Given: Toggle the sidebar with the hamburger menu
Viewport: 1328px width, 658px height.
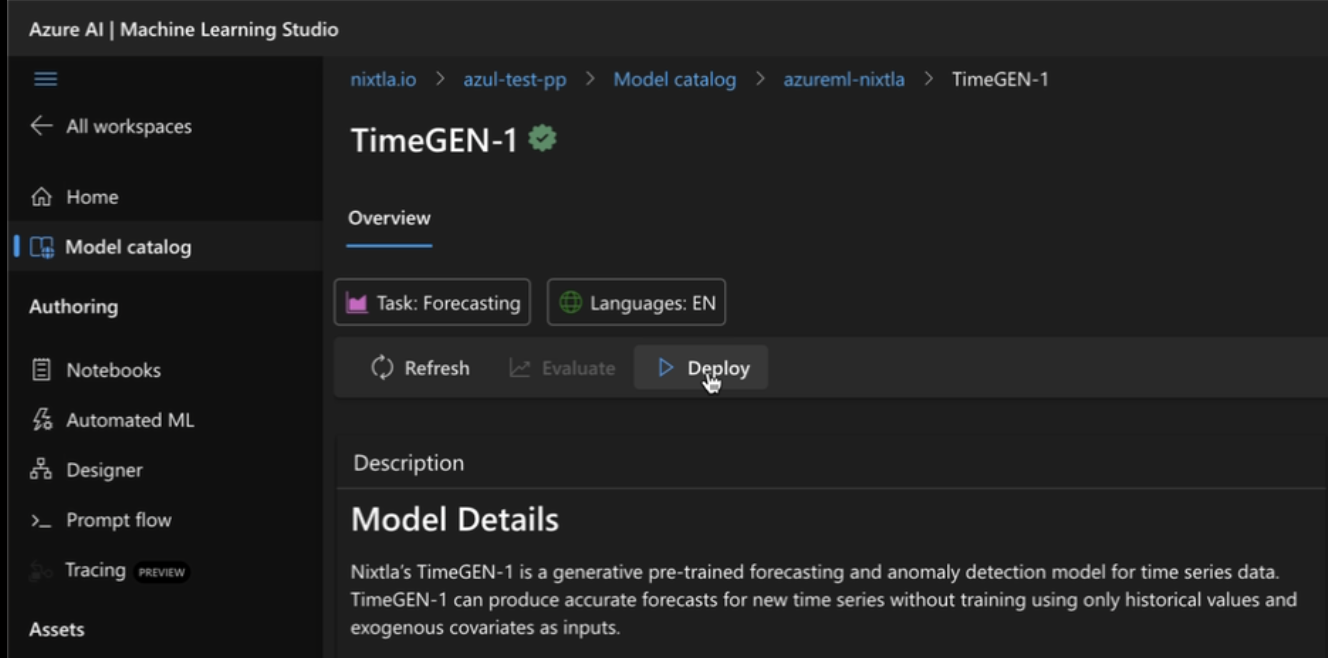Looking at the screenshot, I should 44,80.
